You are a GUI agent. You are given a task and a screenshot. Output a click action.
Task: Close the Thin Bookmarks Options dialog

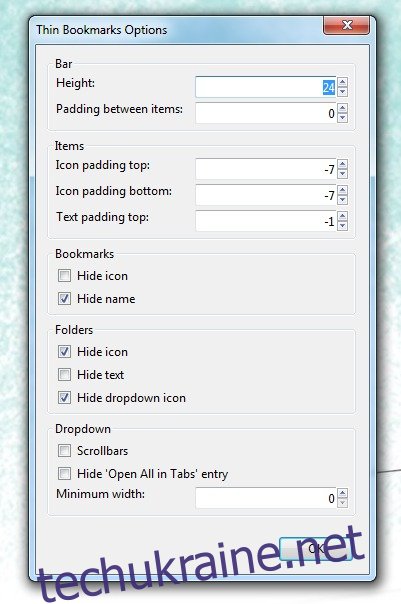coord(346,25)
